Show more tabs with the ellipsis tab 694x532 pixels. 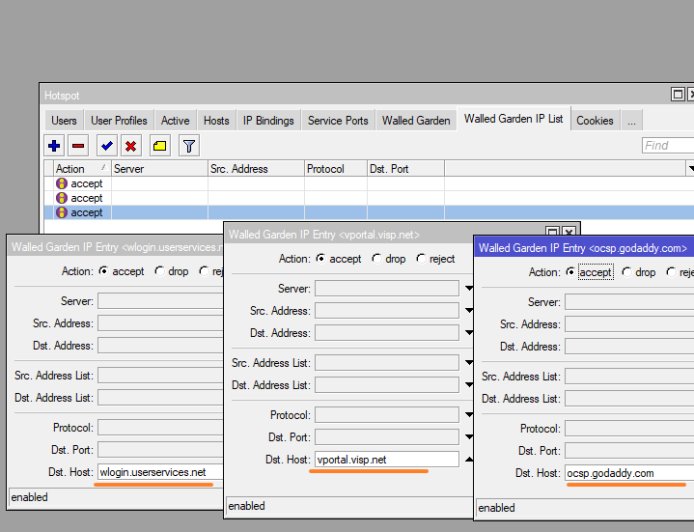point(632,120)
